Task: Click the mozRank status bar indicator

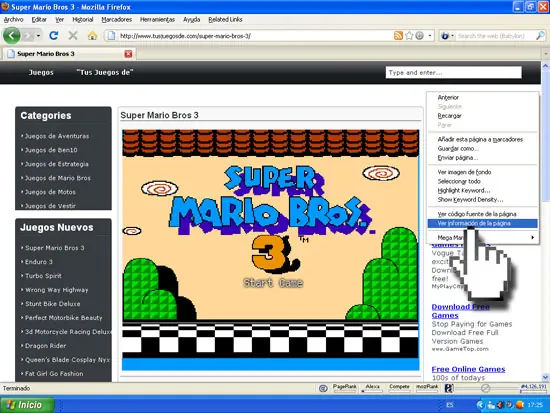Action: [427, 387]
